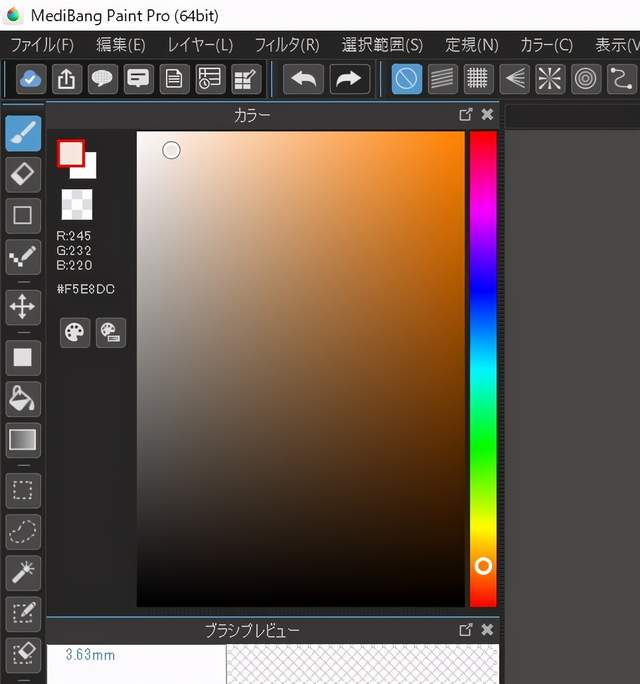Click the speech bubble icon in toolbar
640x684 pixels.
pyautogui.click(x=103, y=79)
